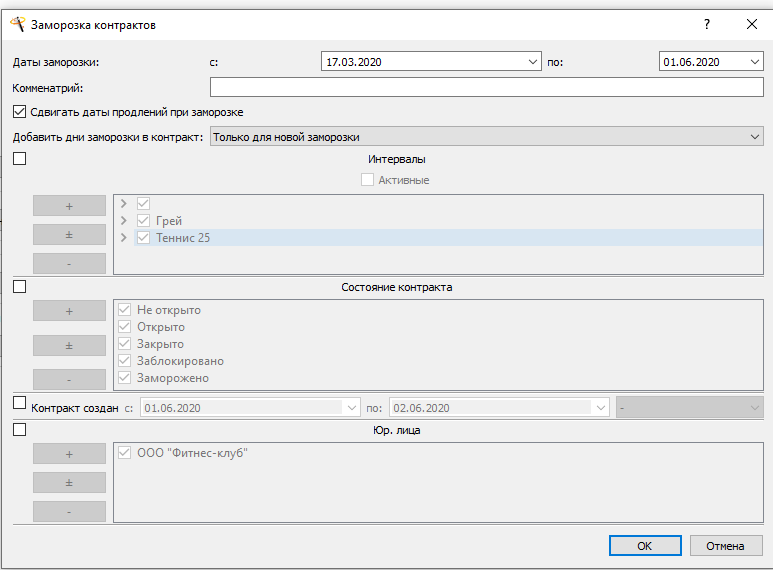Enable the Контракт создан checkbox
773x570 pixels.
[x=19, y=403]
